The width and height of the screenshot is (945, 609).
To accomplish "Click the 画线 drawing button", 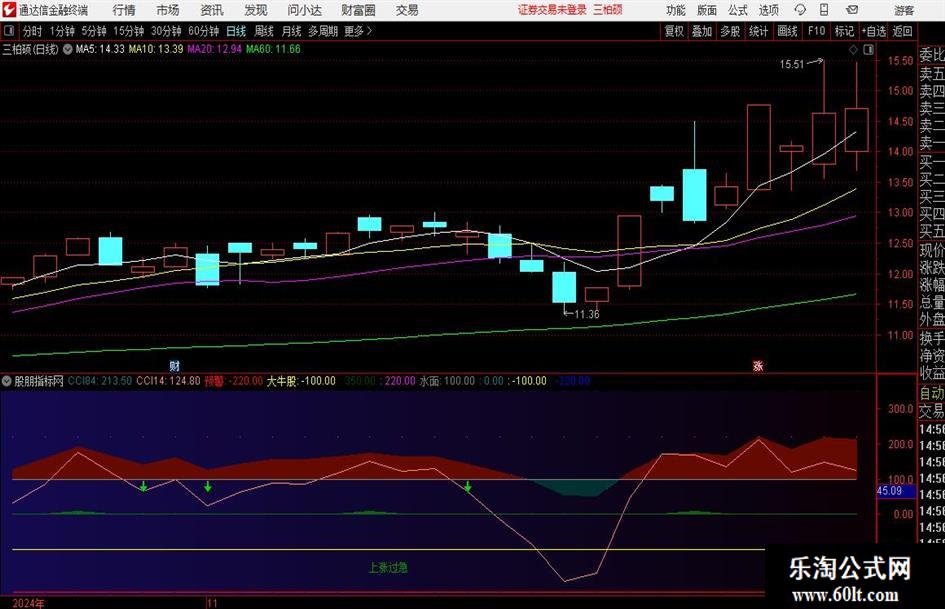I will [x=787, y=31].
